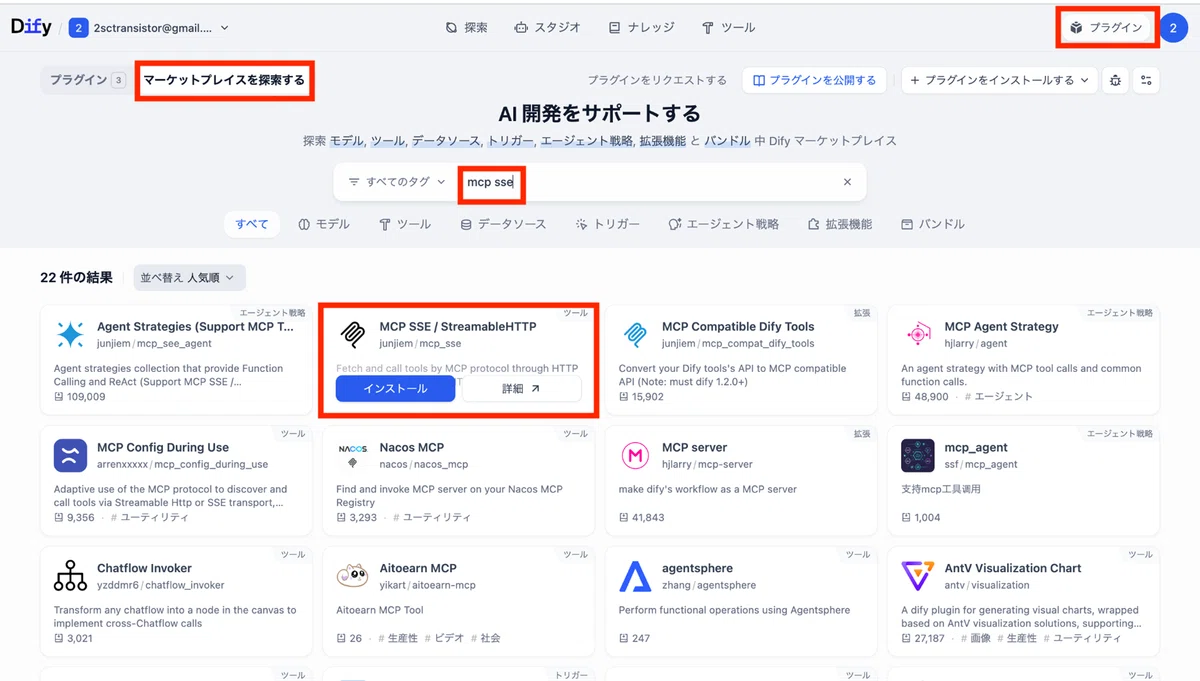Install MCP SSE plugin via インストール
Image resolution: width=1200 pixels, height=681 pixels.
coord(395,389)
